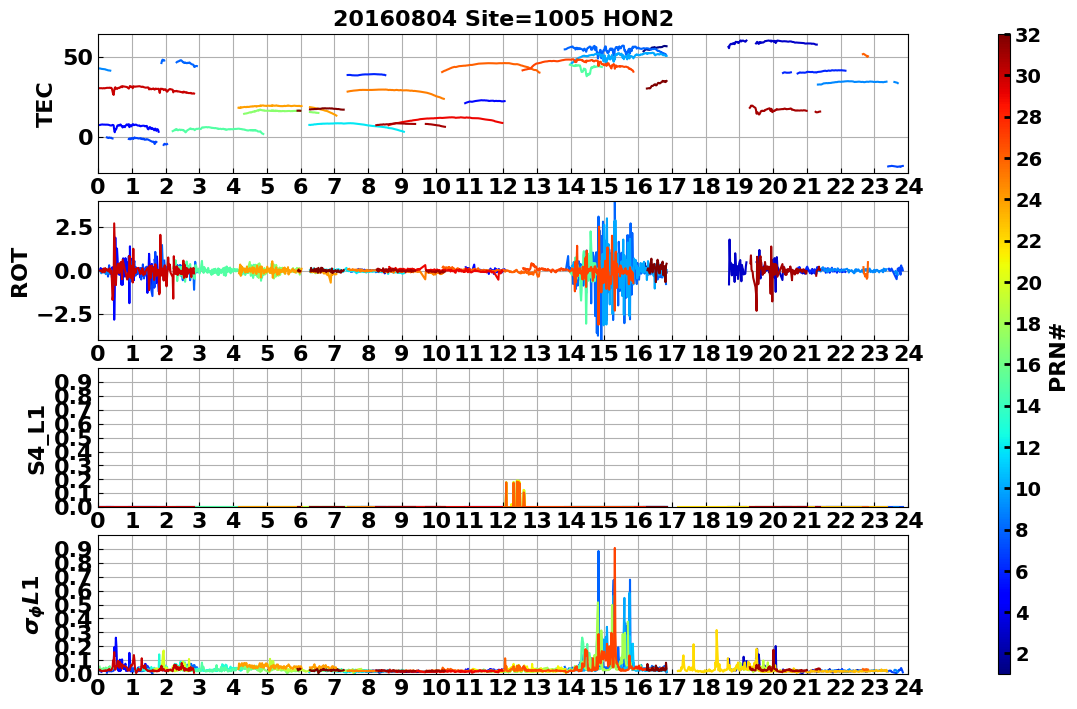Click the TEC y-axis label
This screenshot has height=709, width=1077.
click(45, 104)
